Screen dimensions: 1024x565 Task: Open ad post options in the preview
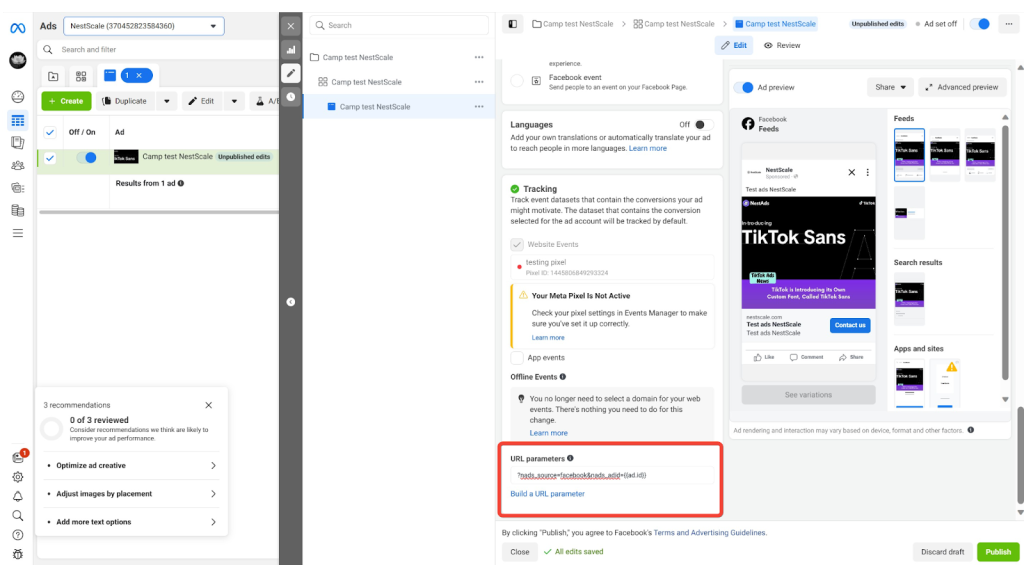coord(867,172)
